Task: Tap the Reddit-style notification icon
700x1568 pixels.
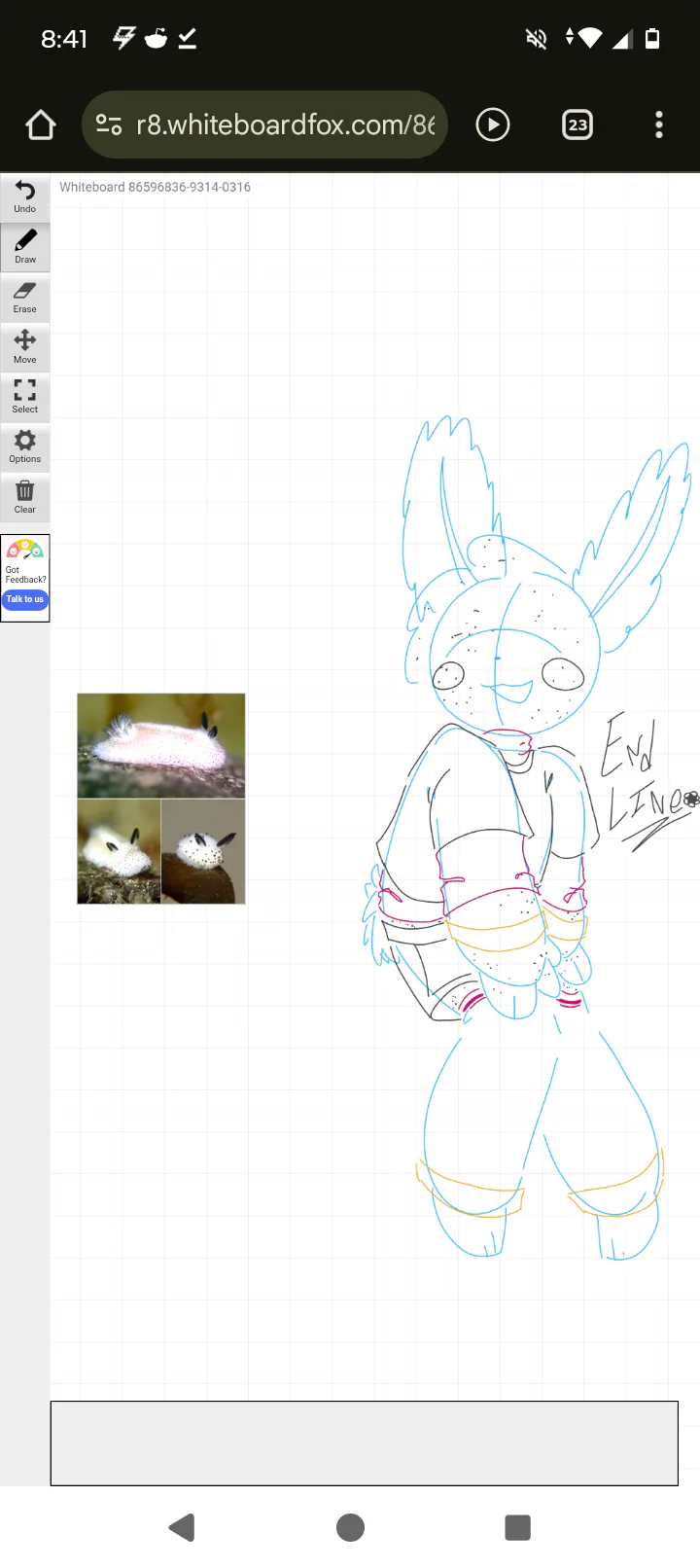Action: (x=156, y=39)
